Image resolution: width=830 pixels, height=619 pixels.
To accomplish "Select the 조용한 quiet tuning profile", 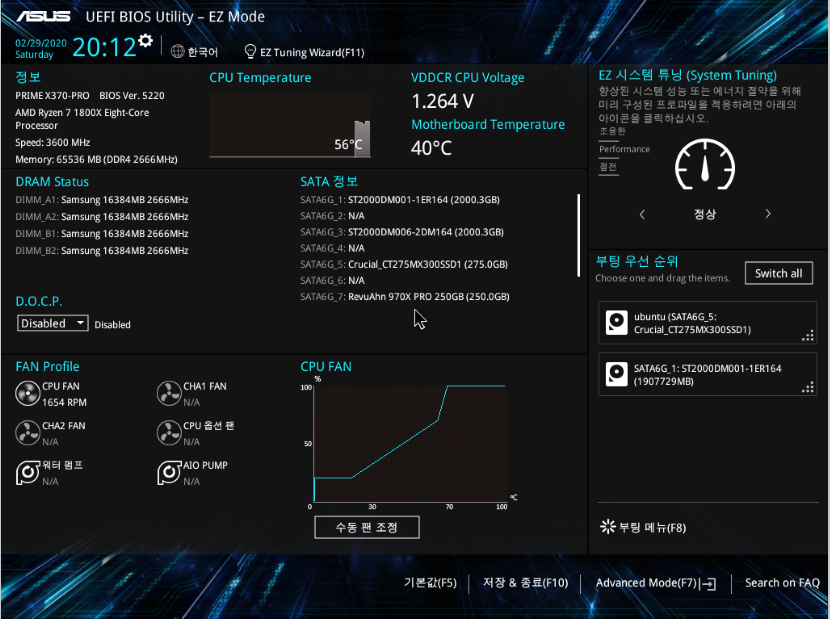I will click(612, 131).
